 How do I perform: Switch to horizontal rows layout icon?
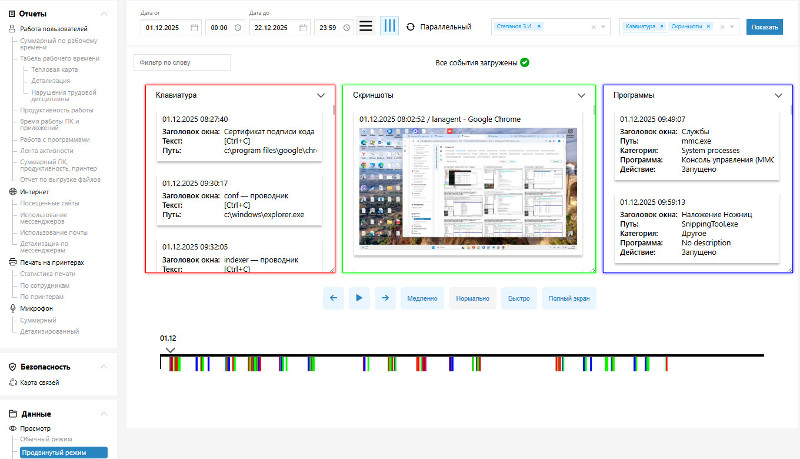tap(366, 26)
